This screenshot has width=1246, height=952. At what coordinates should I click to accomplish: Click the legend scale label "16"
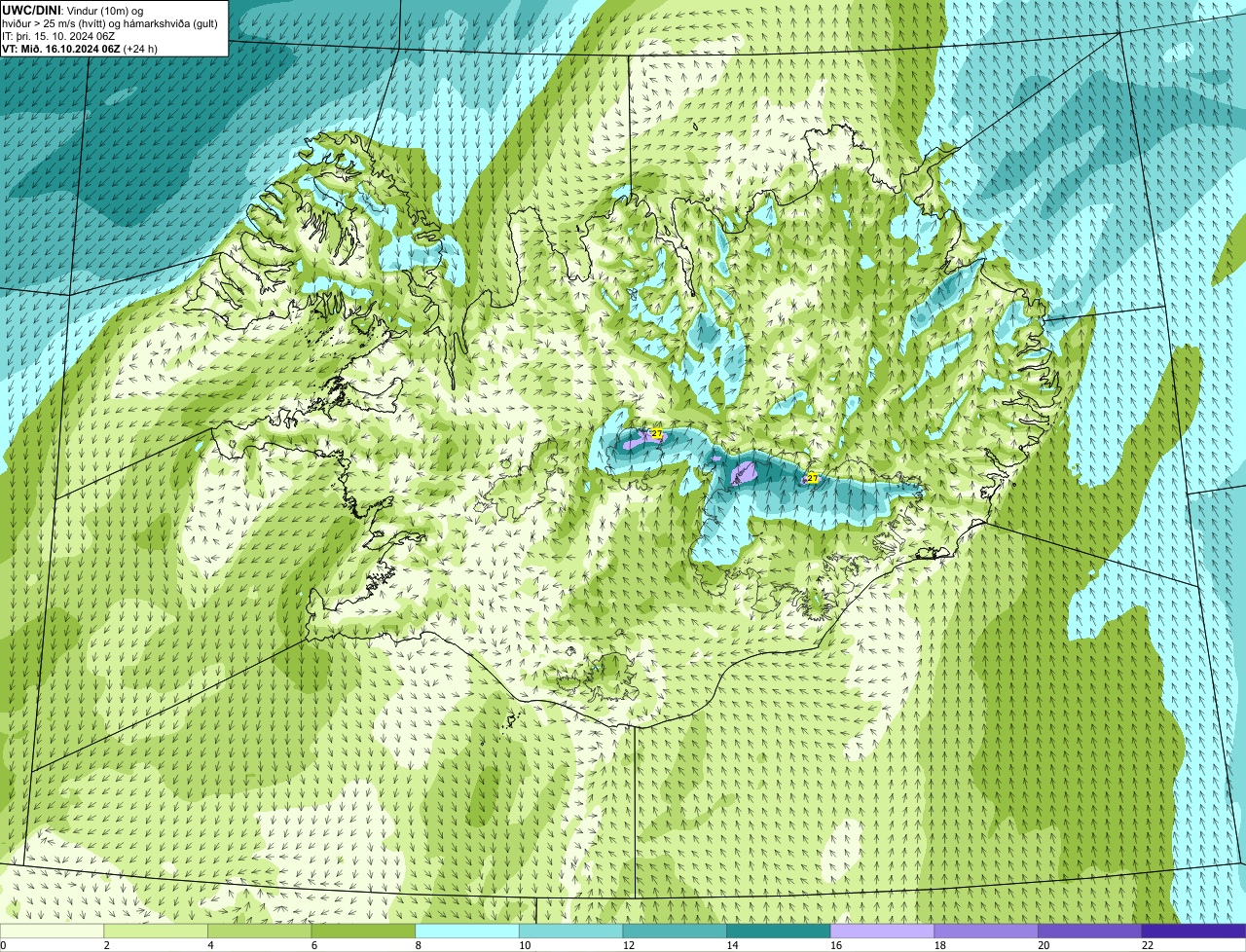(x=836, y=945)
